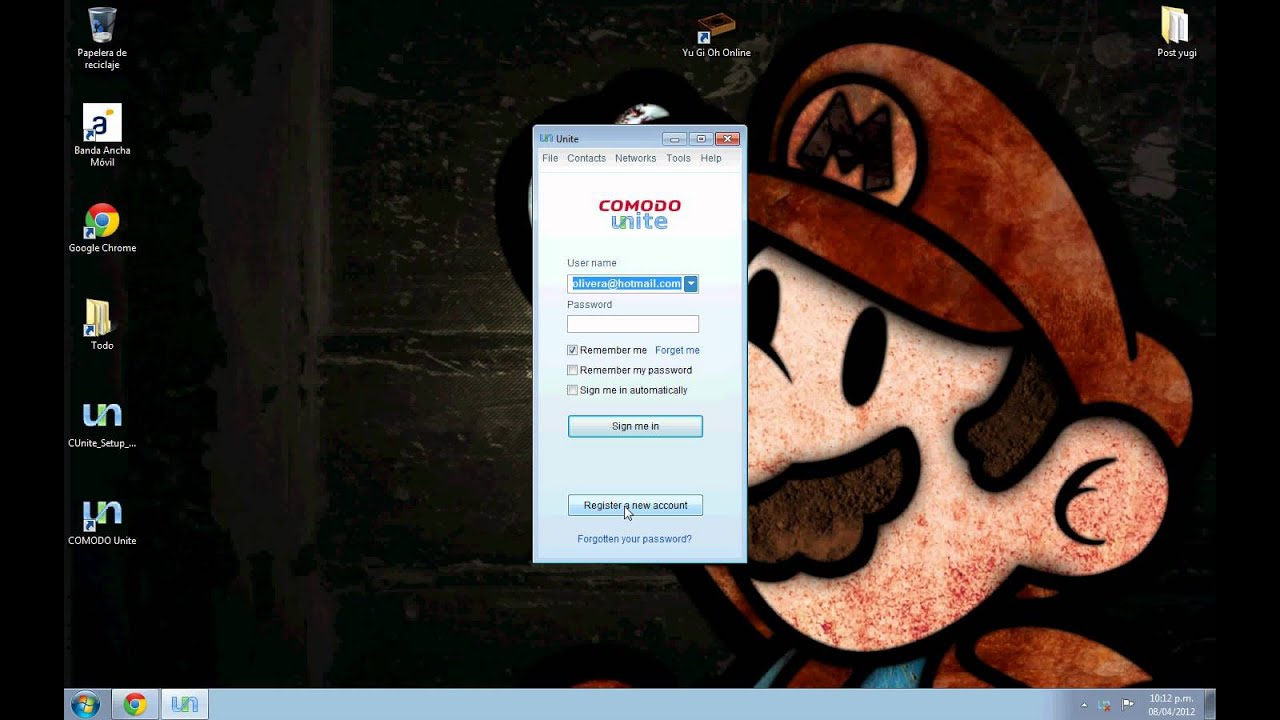Uncheck the Remember me checkbox
This screenshot has height=720, width=1280.
pyautogui.click(x=573, y=350)
